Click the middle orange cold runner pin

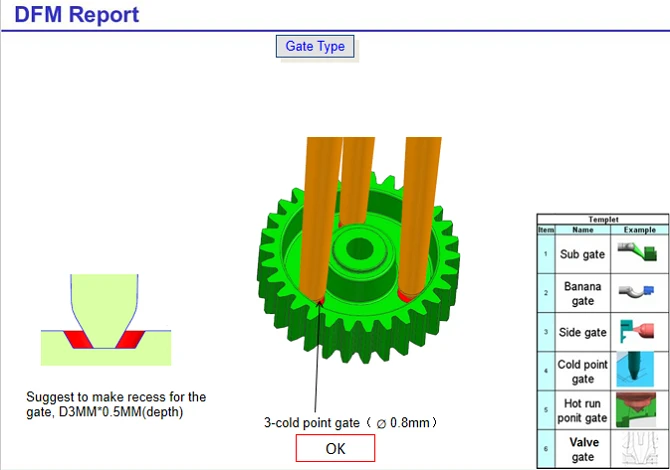[x=357, y=180]
